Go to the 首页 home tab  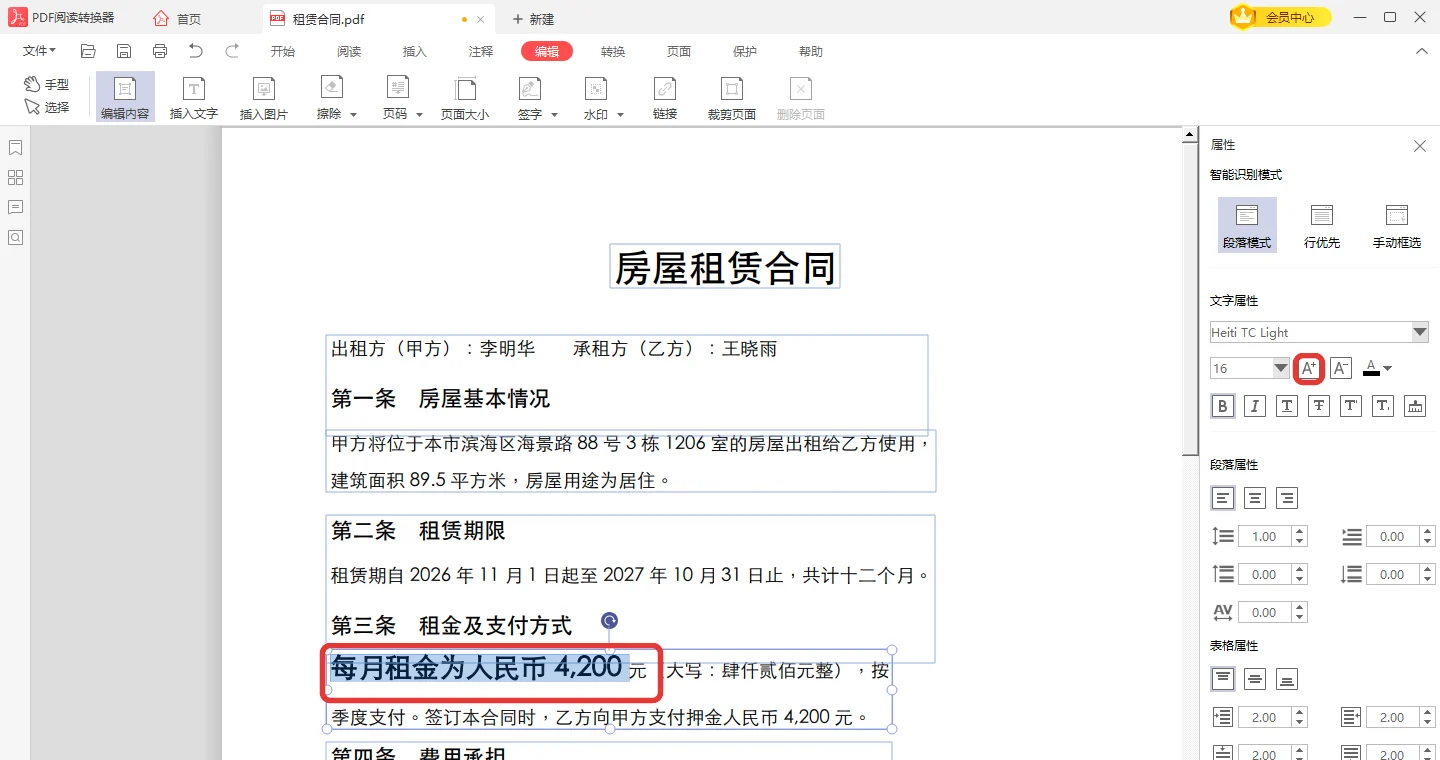(x=177, y=19)
